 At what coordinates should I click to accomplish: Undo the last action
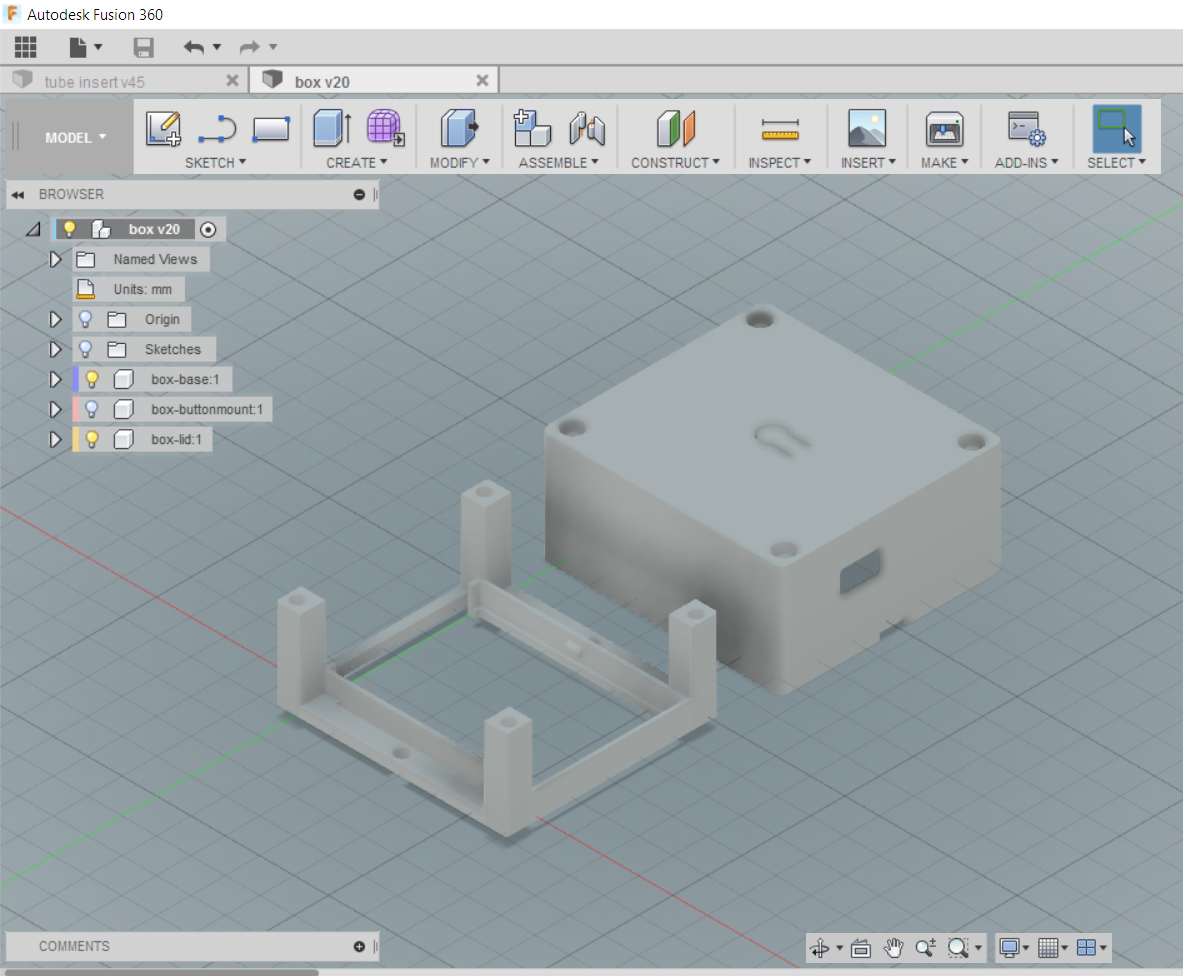coord(194,48)
